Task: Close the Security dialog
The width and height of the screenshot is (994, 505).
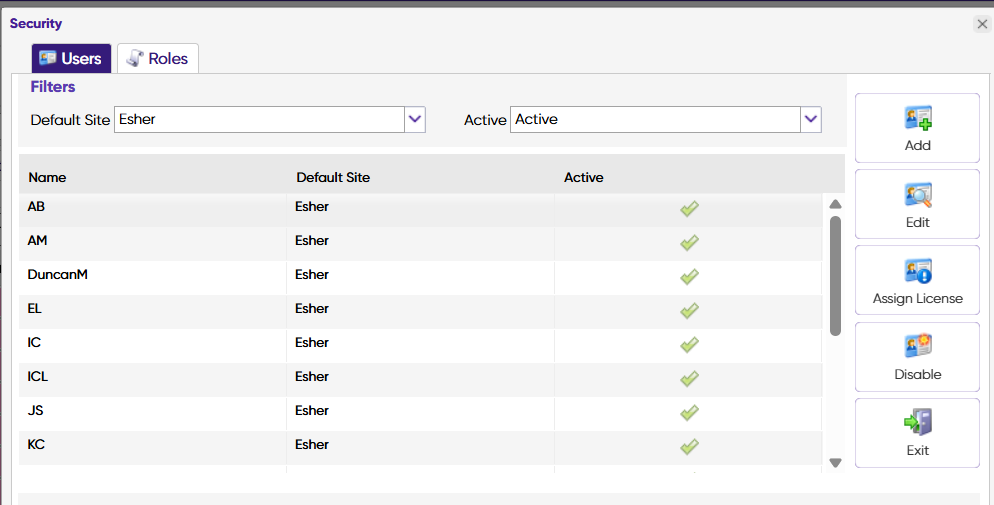Action: [x=982, y=24]
